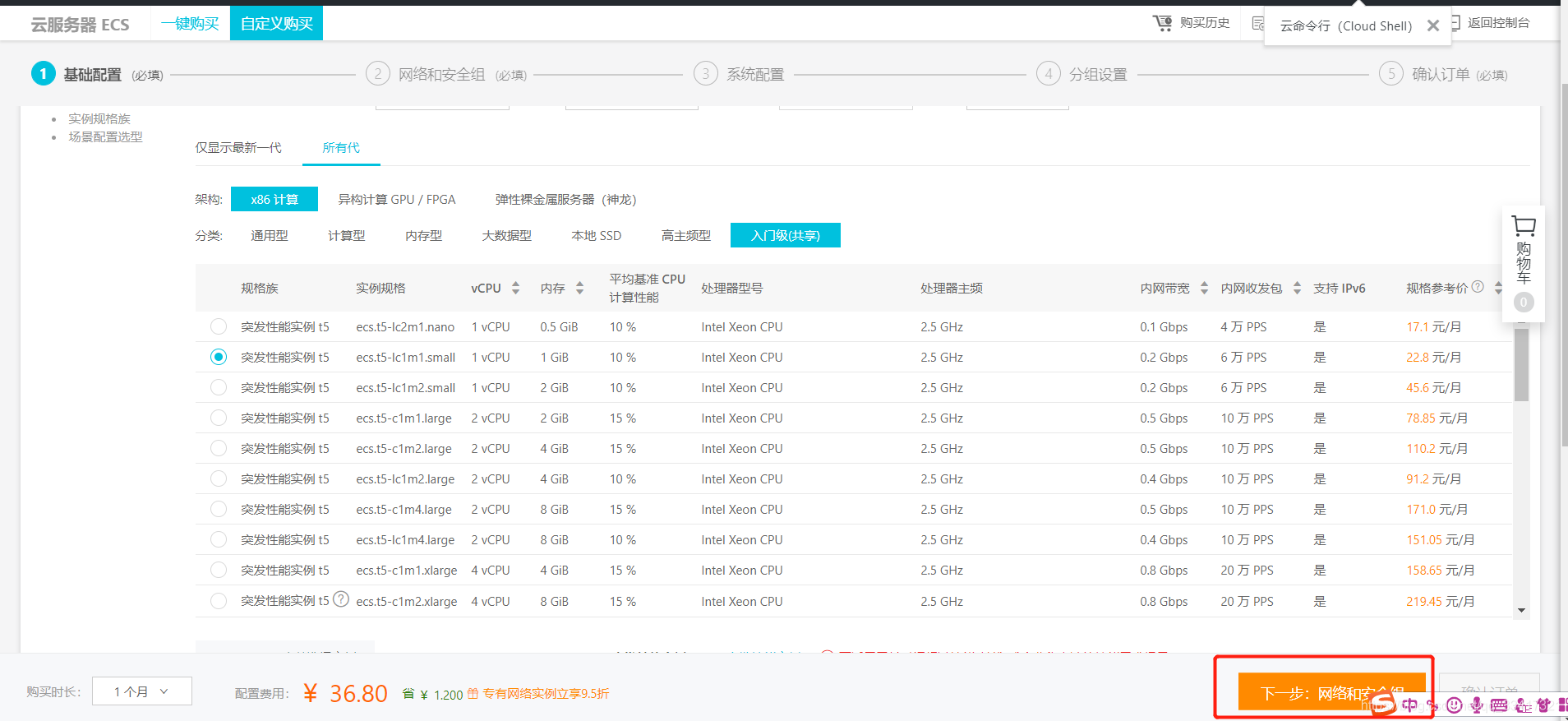
Task: Click help icon next to 规格参考价
Action: (1478, 287)
